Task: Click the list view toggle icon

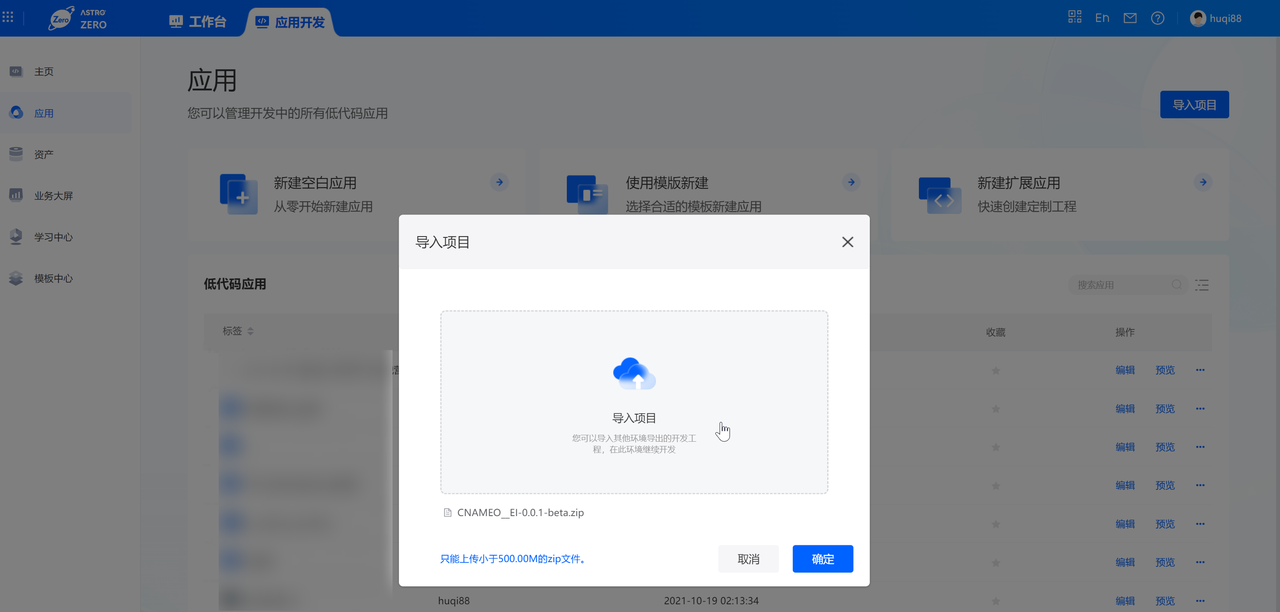Action: 1202,285
